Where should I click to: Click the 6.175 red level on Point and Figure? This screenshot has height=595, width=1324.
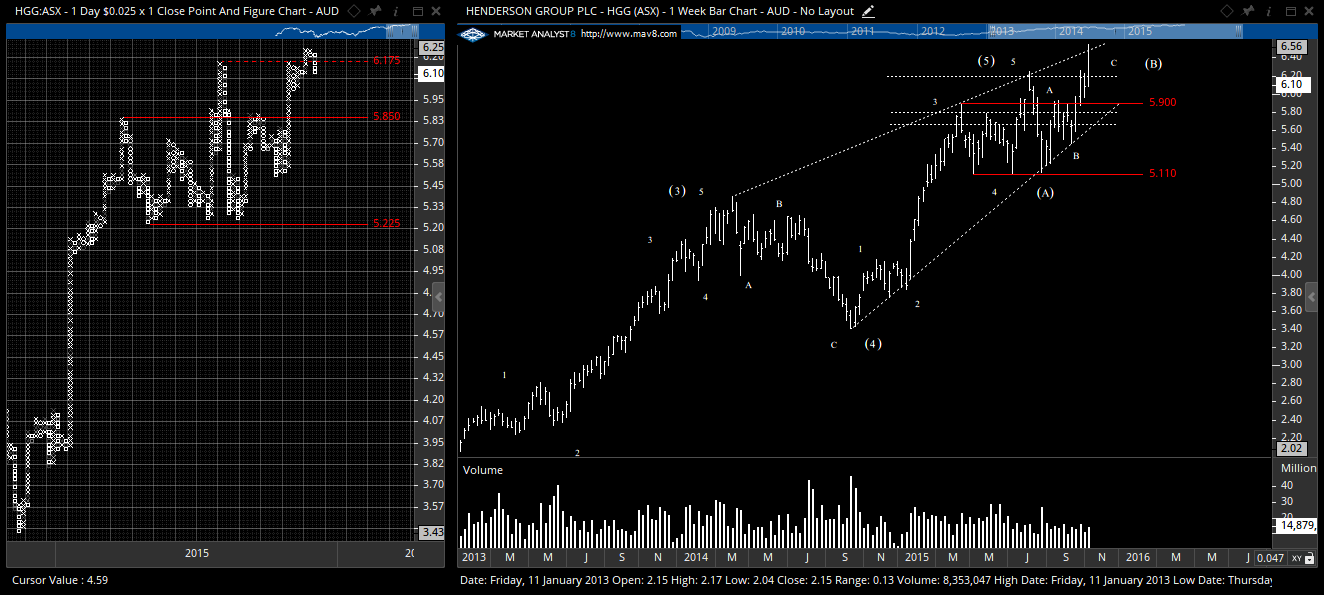[x=386, y=61]
